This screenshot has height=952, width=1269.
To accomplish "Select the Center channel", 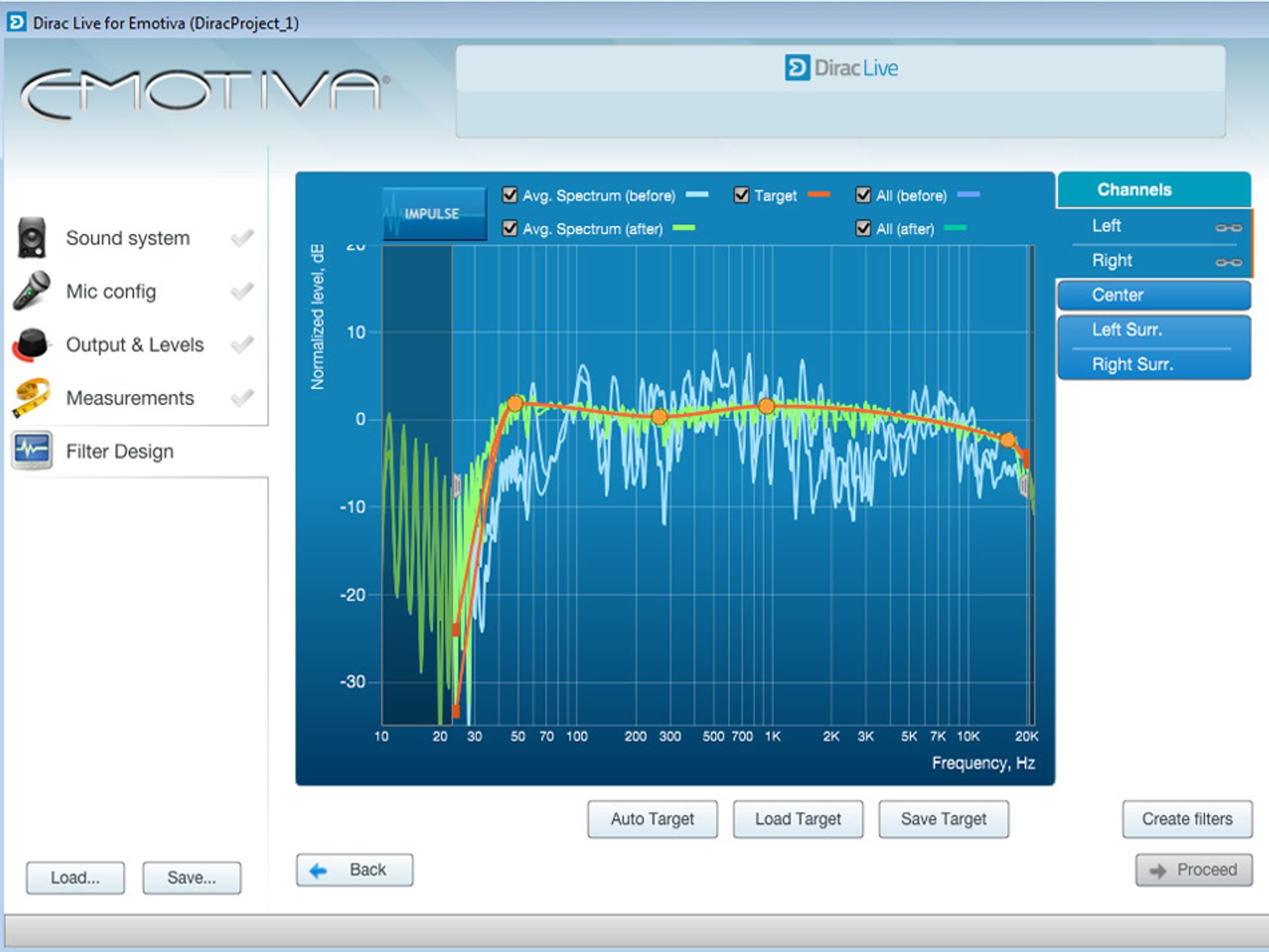I will pos(1154,295).
